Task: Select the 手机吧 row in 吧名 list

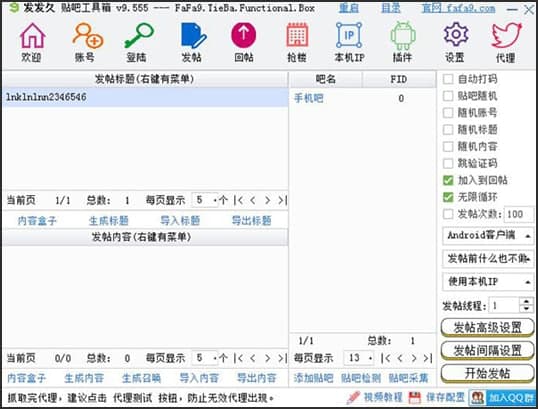Action: click(363, 99)
